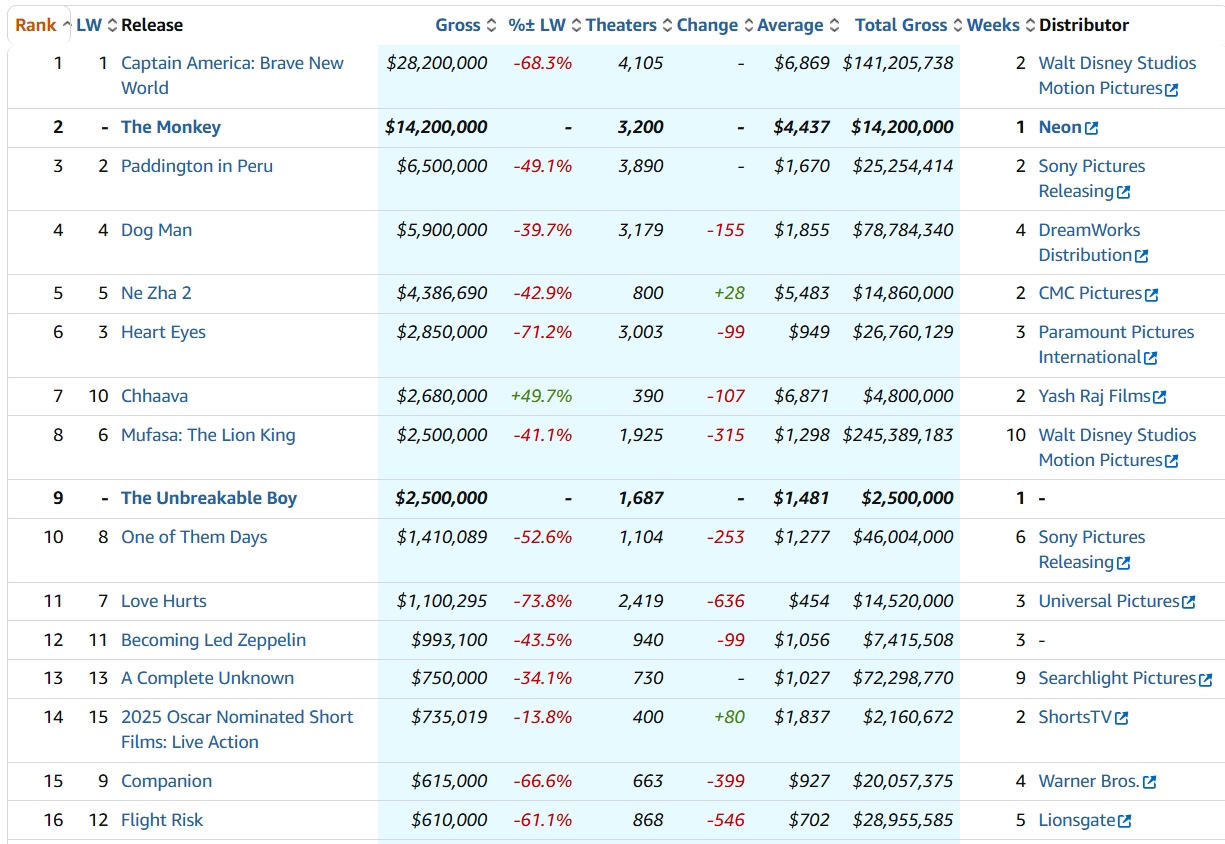Click the Distributor column header

pos(1084,25)
